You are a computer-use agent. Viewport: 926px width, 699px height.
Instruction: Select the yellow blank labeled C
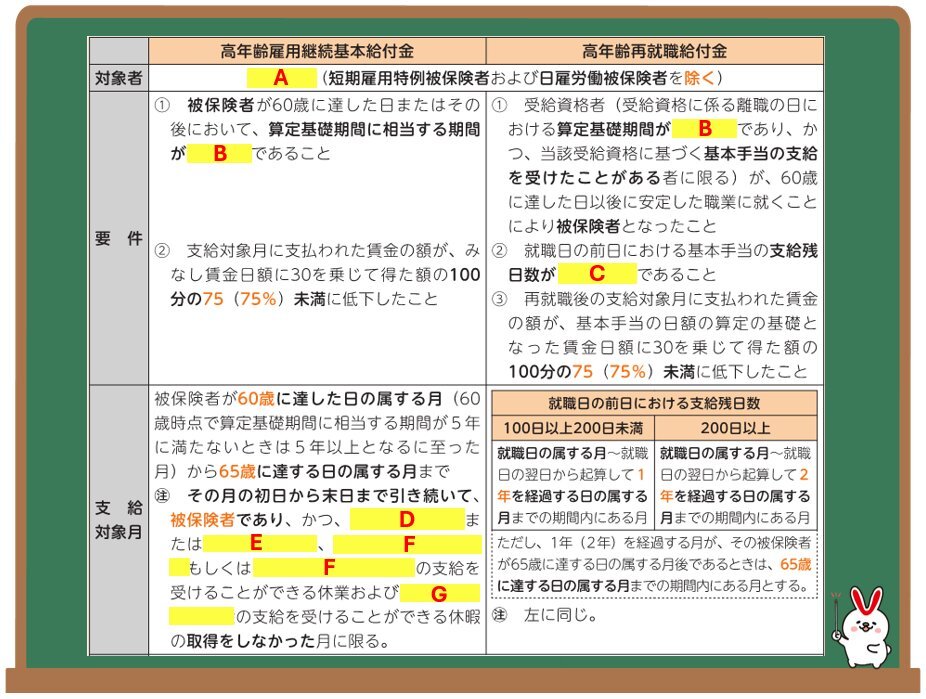tap(596, 273)
